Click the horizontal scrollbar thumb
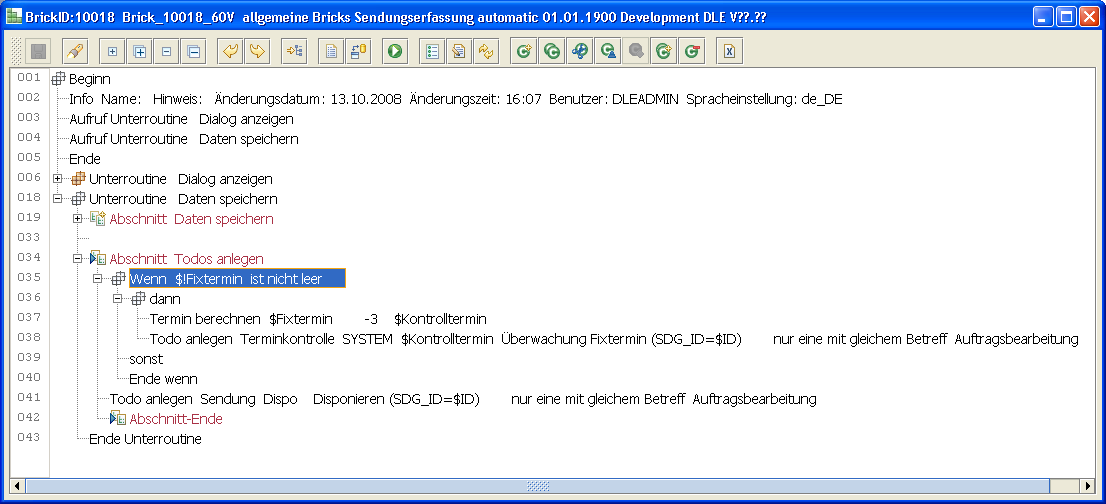This screenshot has width=1106, height=504. tap(538, 486)
